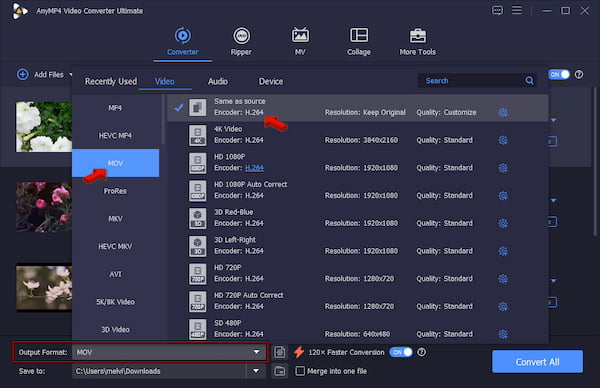Viewport: 600px width, 388px height.
Task: Choose the SD 480P preset row
Action: [x=357, y=329]
